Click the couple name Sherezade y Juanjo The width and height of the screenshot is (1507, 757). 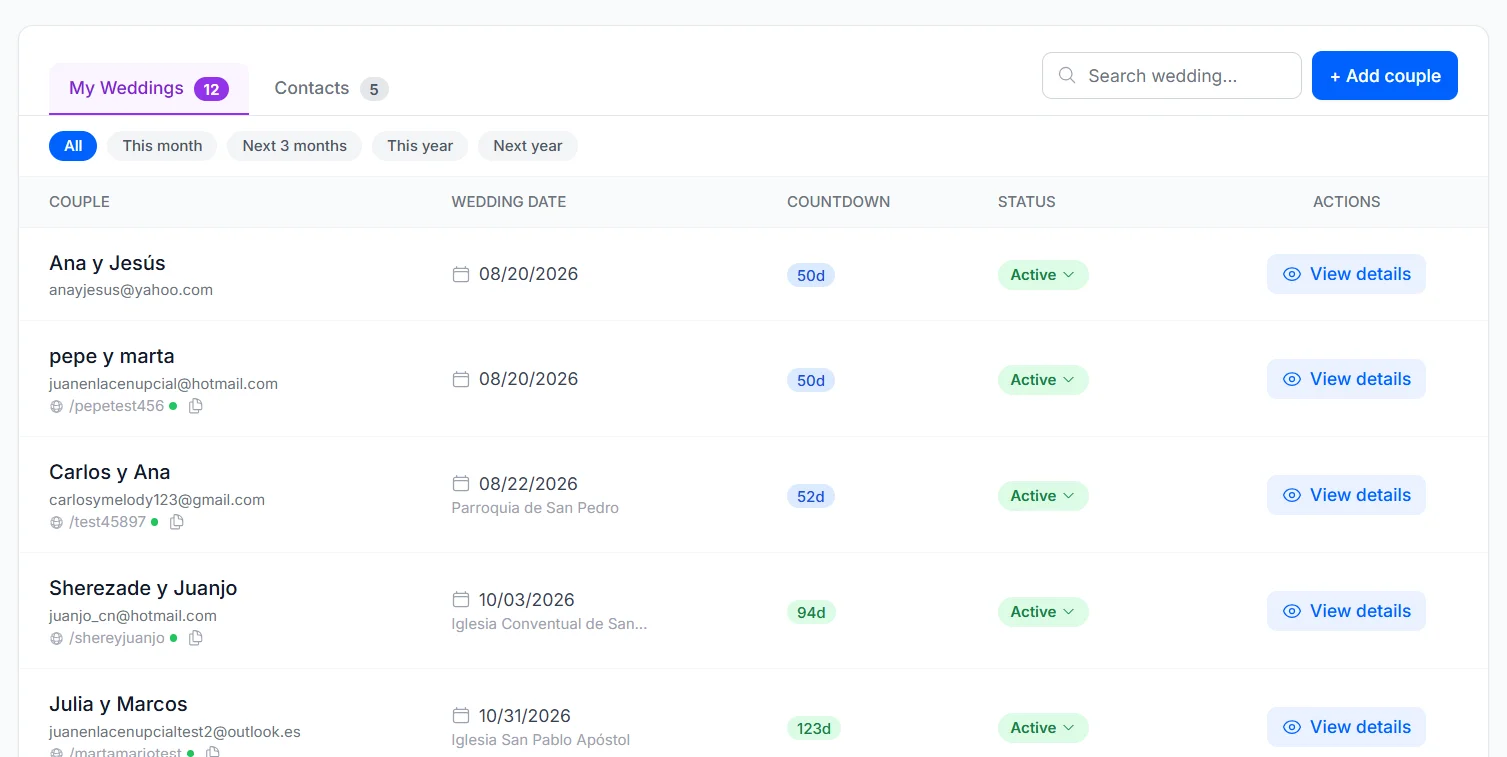click(143, 588)
